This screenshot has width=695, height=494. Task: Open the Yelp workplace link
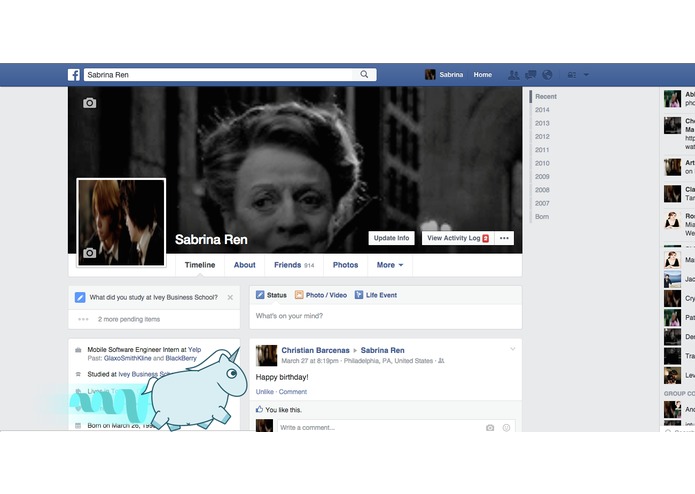(195, 350)
